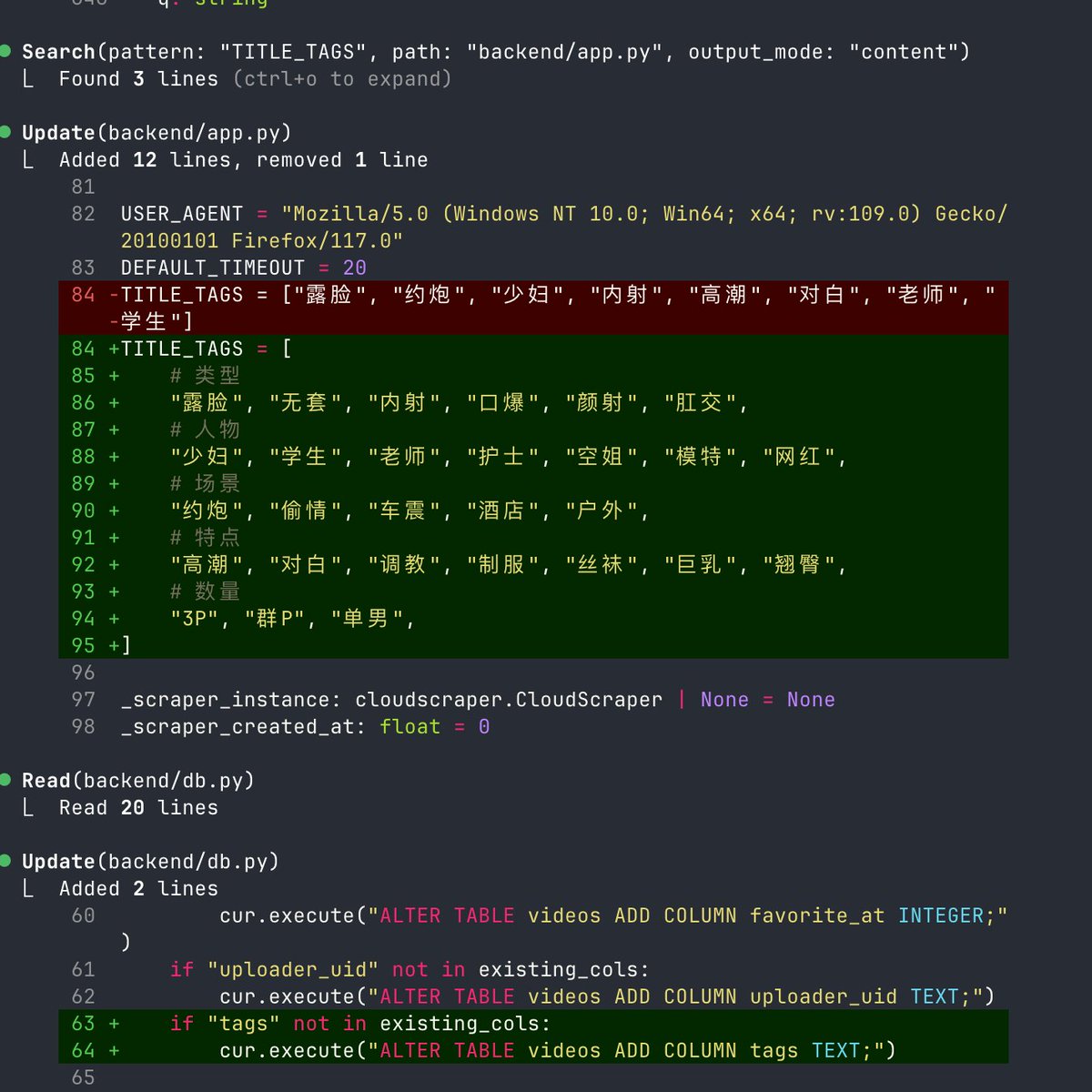Click the closing bracket on line 95
The width and height of the screenshot is (1092, 1092).
click(x=126, y=645)
